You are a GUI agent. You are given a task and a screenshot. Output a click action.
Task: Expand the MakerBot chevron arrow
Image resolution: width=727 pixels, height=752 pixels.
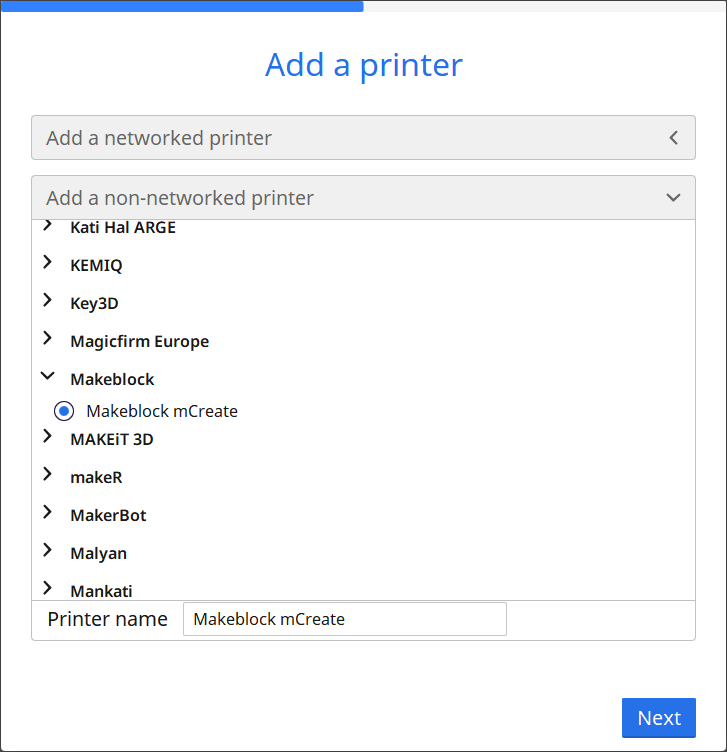click(x=47, y=513)
